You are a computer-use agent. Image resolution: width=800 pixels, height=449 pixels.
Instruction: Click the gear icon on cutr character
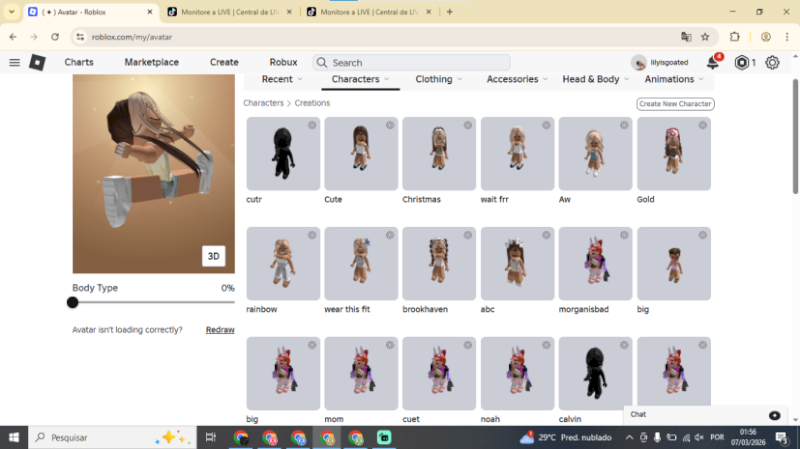[x=312, y=125]
